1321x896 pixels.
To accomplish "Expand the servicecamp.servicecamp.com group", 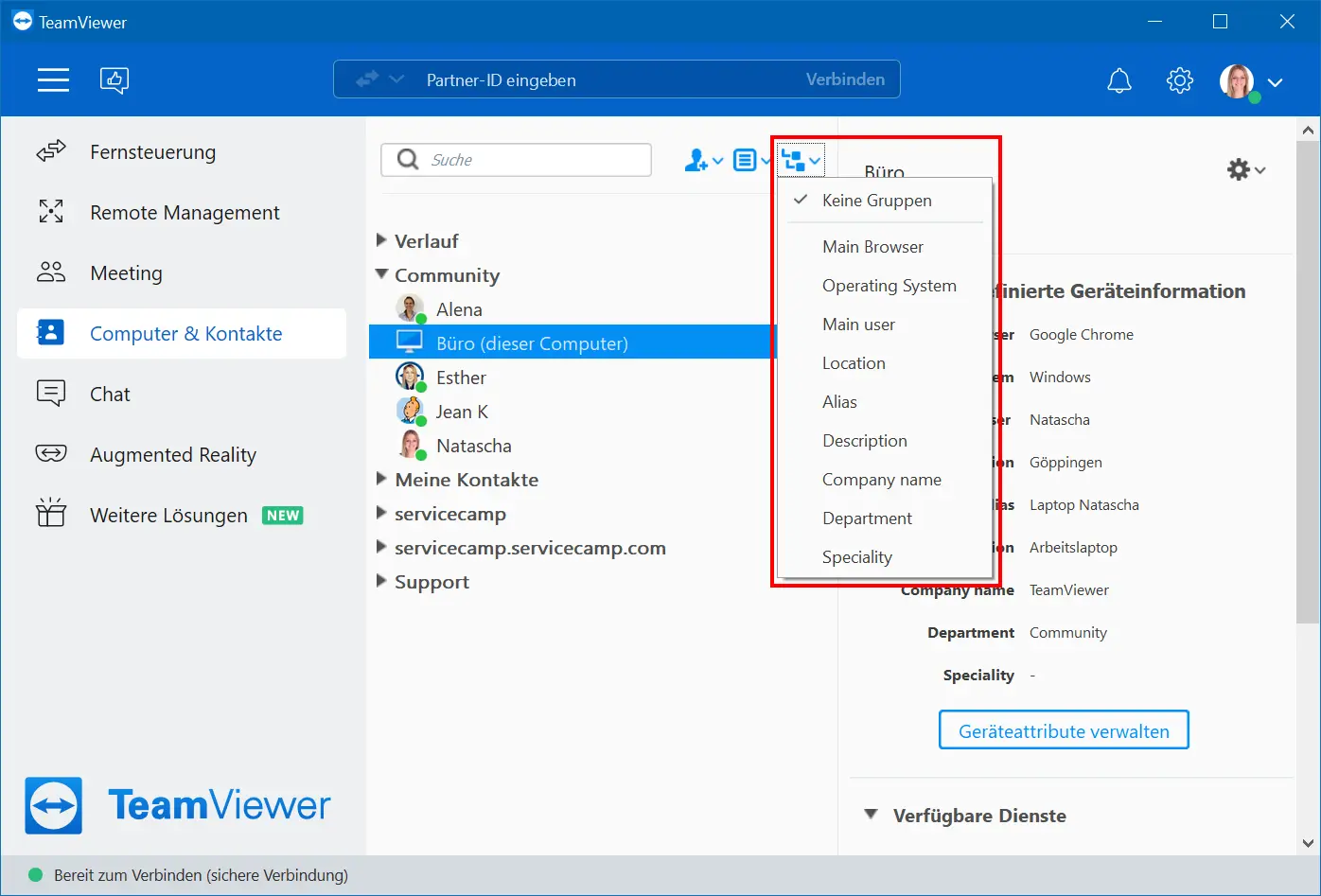I will click(x=381, y=547).
